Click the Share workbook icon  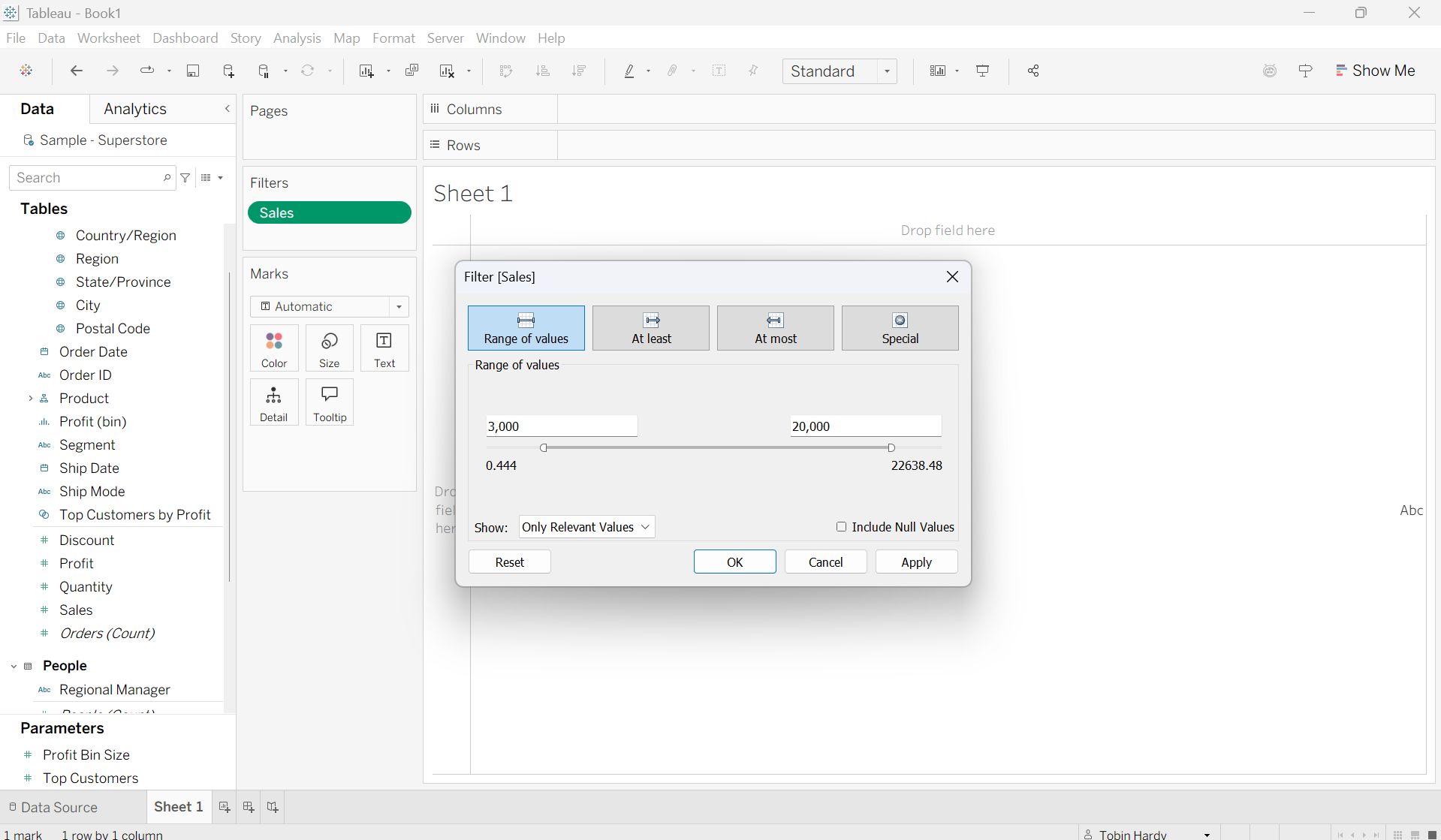(x=1033, y=71)
